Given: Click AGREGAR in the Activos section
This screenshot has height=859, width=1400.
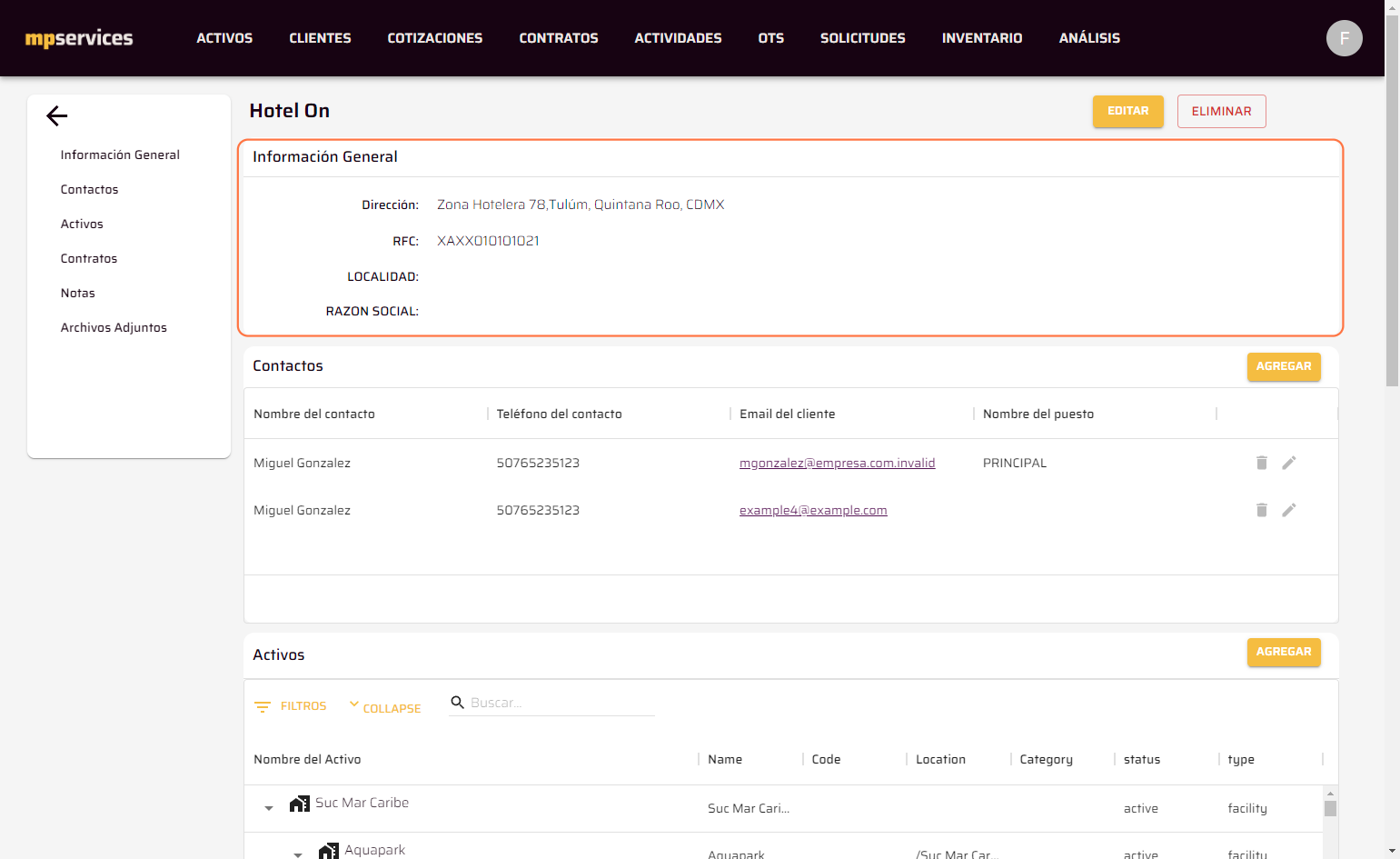Looking at the screenshot, I should (1284, 652).
